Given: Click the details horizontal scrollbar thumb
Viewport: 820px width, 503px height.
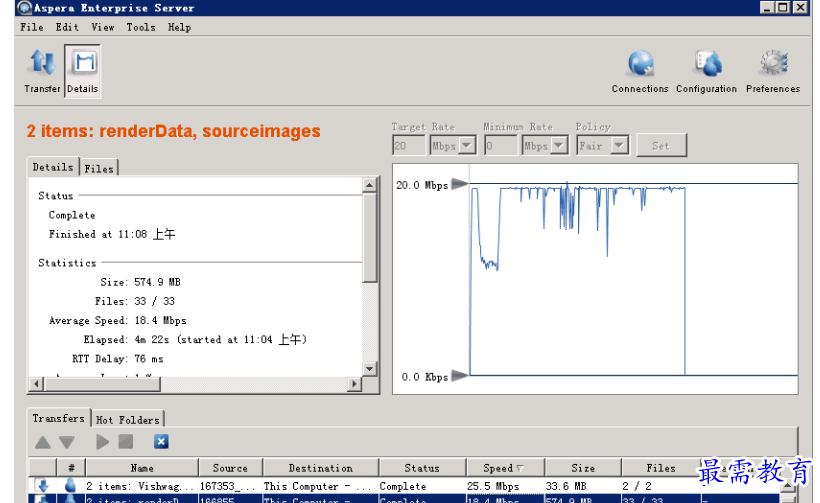Looking at the screenshot, I should (102, 384).
